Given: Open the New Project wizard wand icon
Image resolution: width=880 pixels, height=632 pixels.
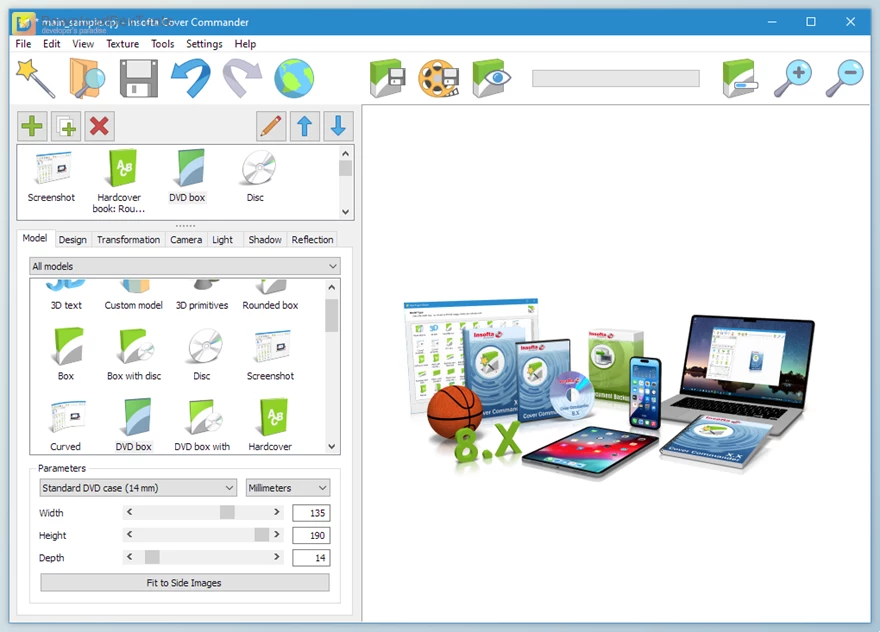Looking at the screenshot, I should tap(36, 78).
